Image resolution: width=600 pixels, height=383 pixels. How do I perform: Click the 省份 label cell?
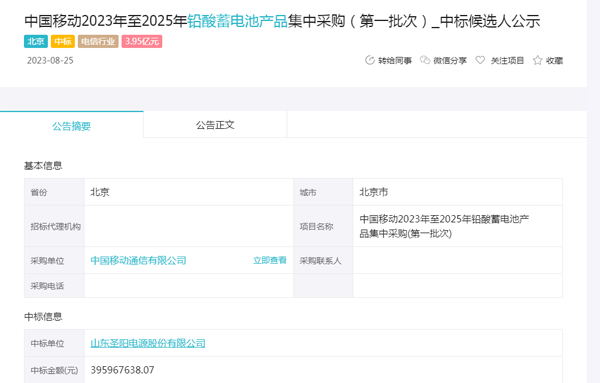(54, 192)
